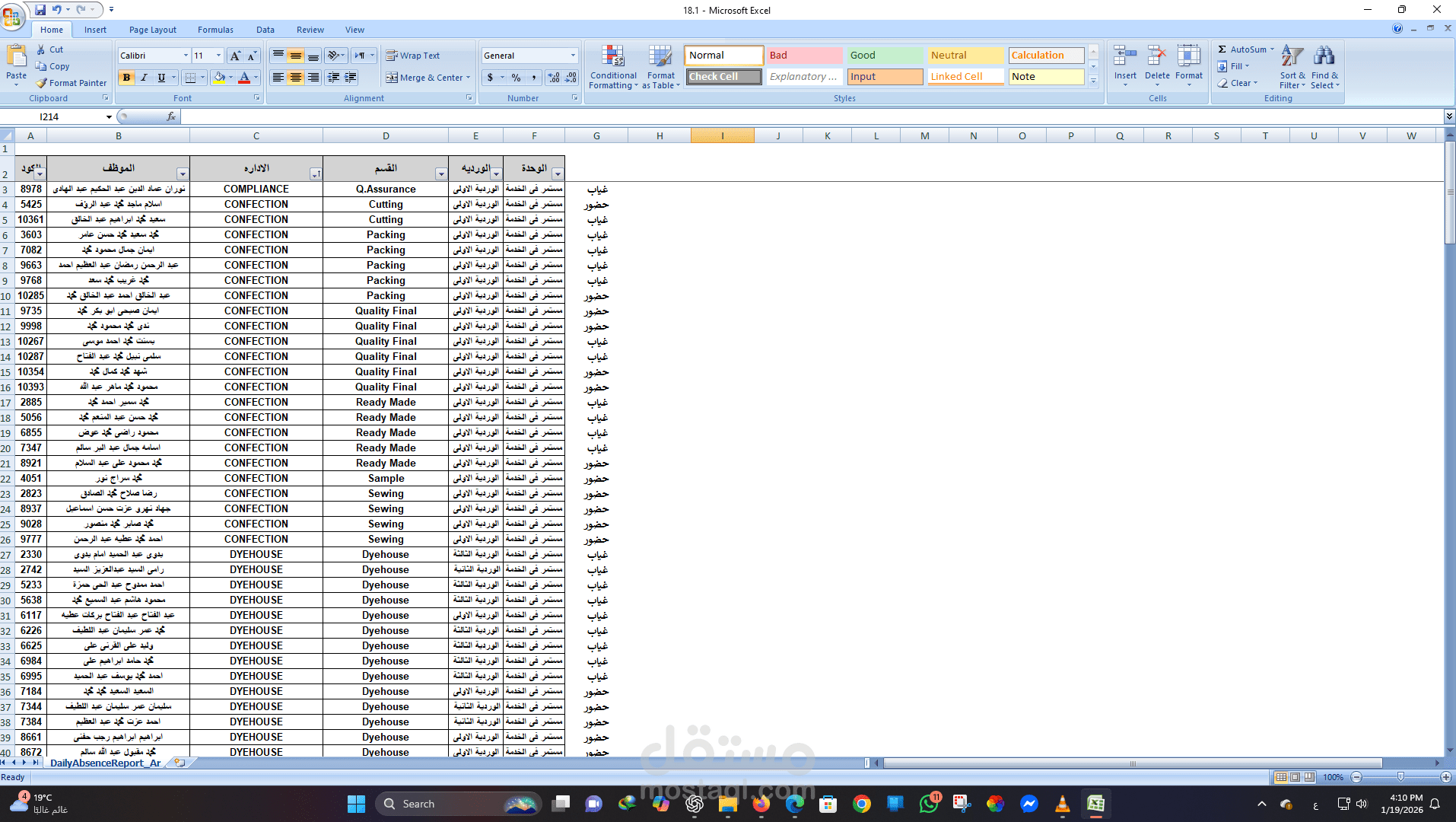Apply the Bad cell style
Screen dimensions: 1456x822
click(804, 56)
